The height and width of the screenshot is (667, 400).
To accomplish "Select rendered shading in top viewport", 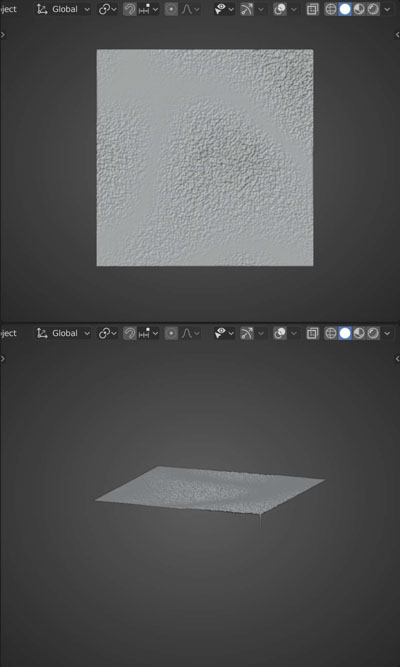I will (373, 9).
